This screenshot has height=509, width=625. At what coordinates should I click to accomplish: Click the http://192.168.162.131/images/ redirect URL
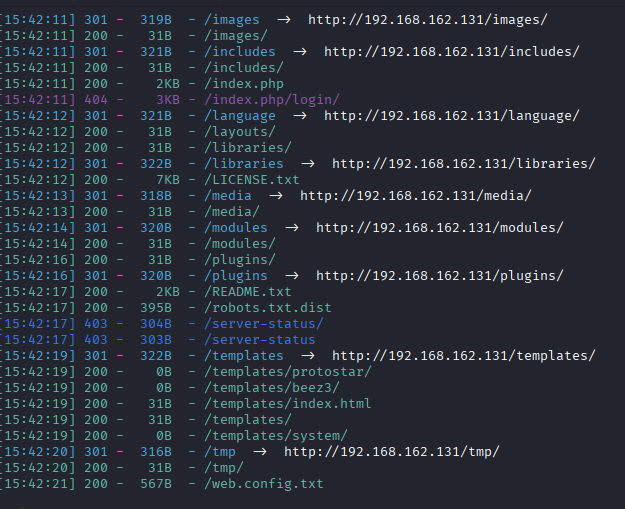click(x=428, y=20)
